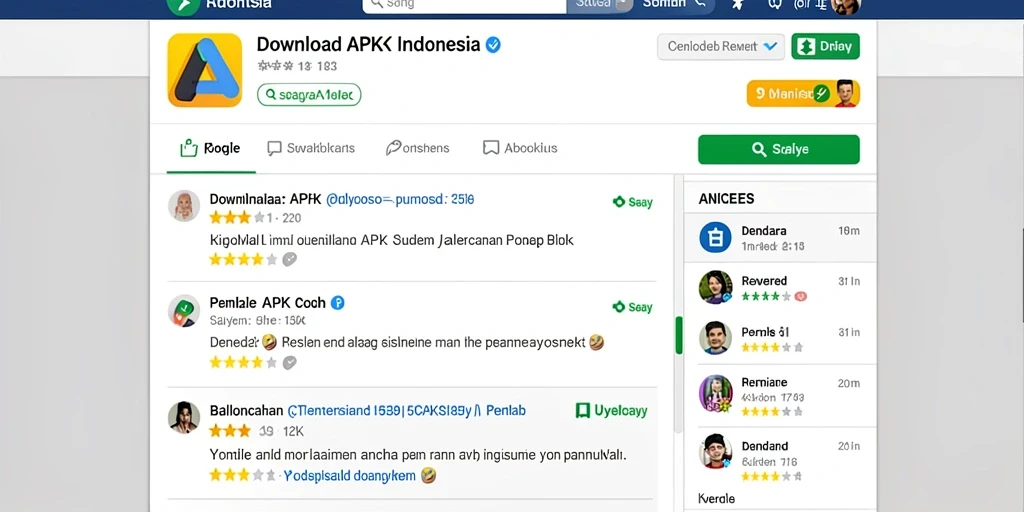Click the green Uyelcayy bookmark button
The image size is (1024, 512).
click(611, 410)
